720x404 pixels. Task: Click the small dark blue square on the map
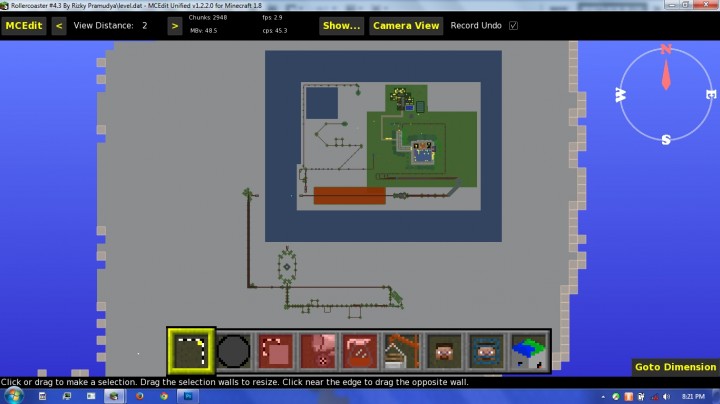(x=322, y=103)
